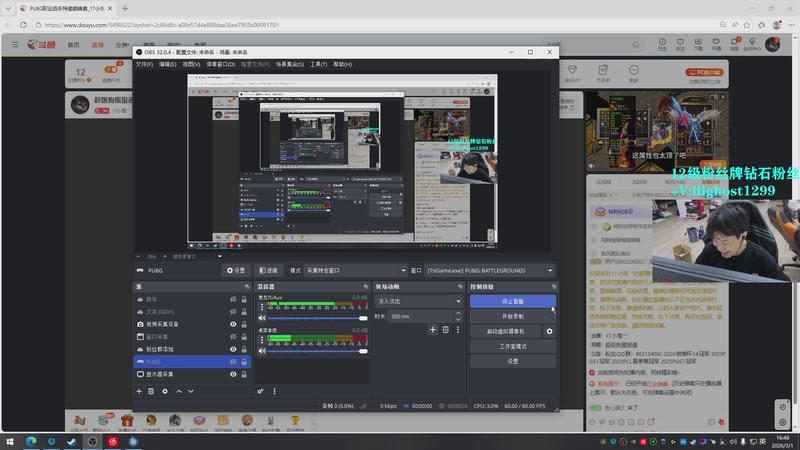
Task: Open settings button in controls dock
Action: click(512, 361)
